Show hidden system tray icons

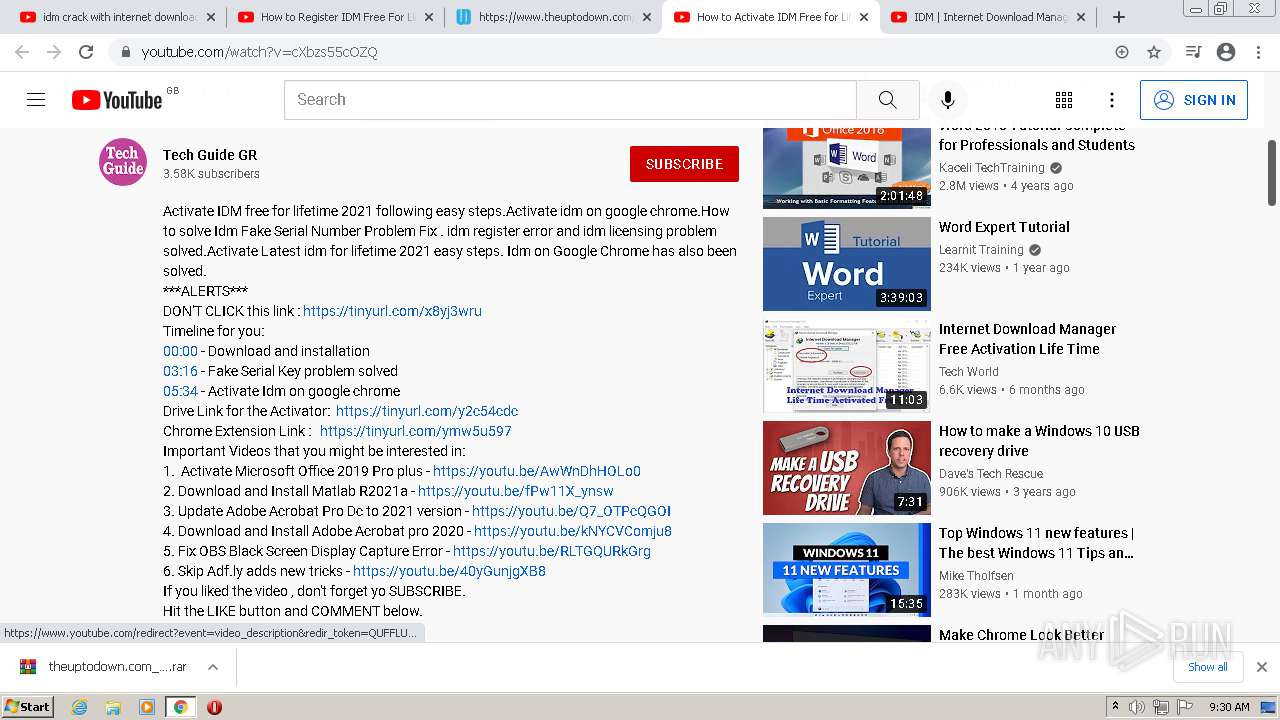1115,707
